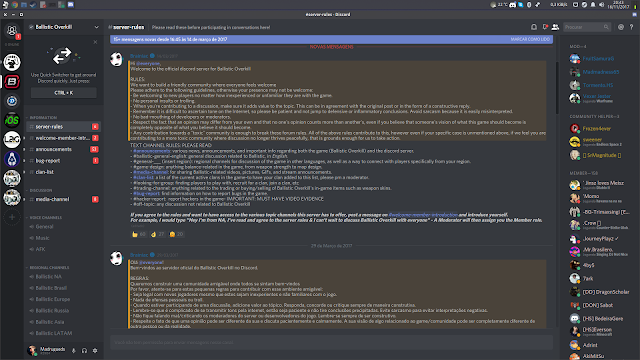
Task: Open User Settings gear icon
Action: coord(95,350)
